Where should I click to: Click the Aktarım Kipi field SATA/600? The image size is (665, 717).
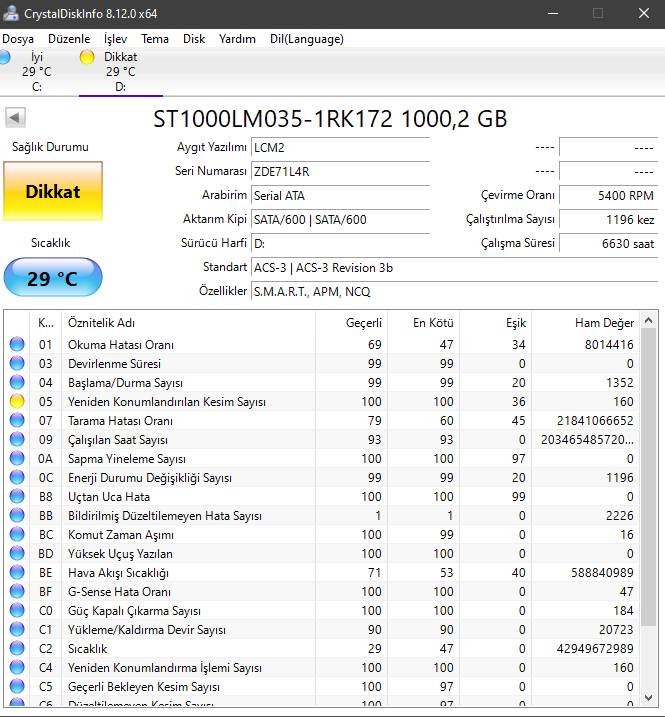coord(340,219)
